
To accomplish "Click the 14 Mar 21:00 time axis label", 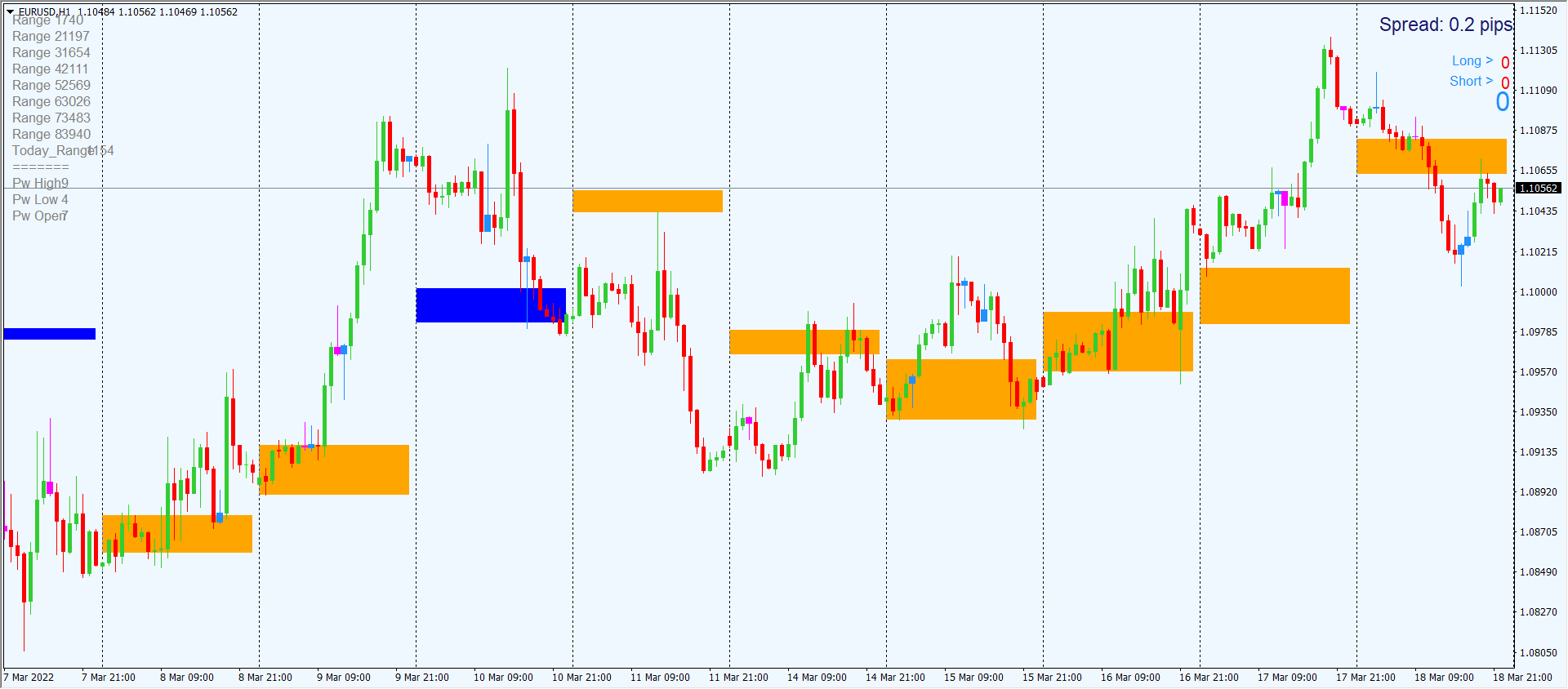I will point(895,678).
